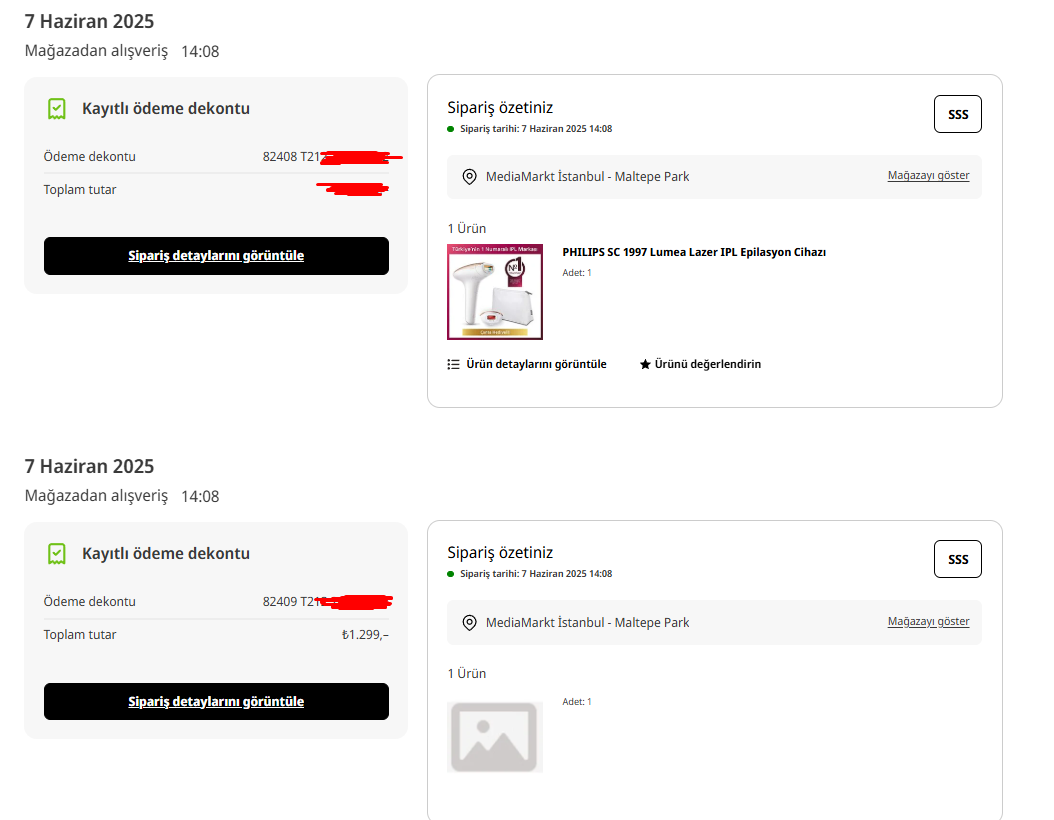Open Philips Lumea product thumbnail
The height and width of the screenshot is (820, 1054).
495,292
